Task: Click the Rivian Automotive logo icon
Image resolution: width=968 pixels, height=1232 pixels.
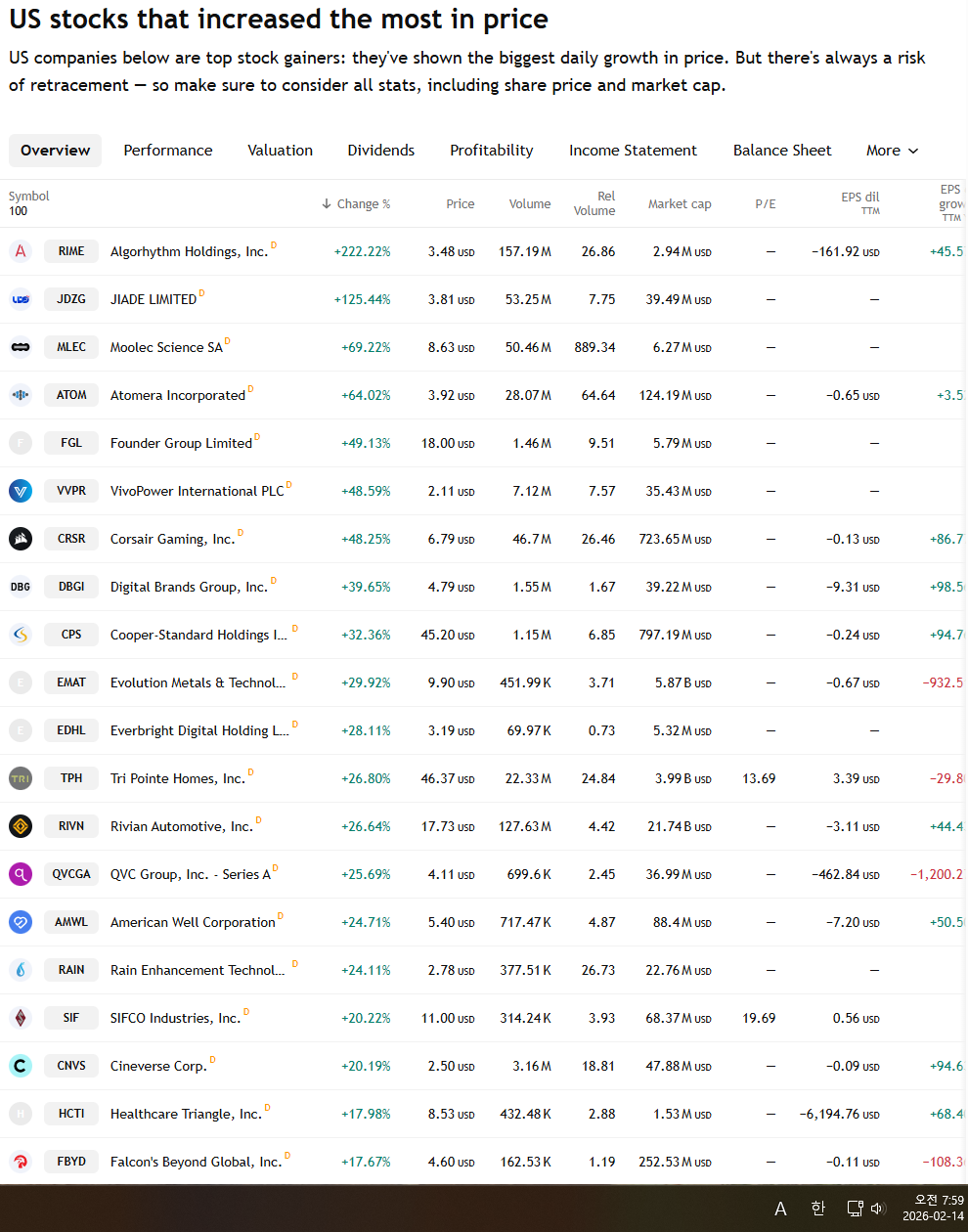Action: pyautogui.click(x=21, y=826)
